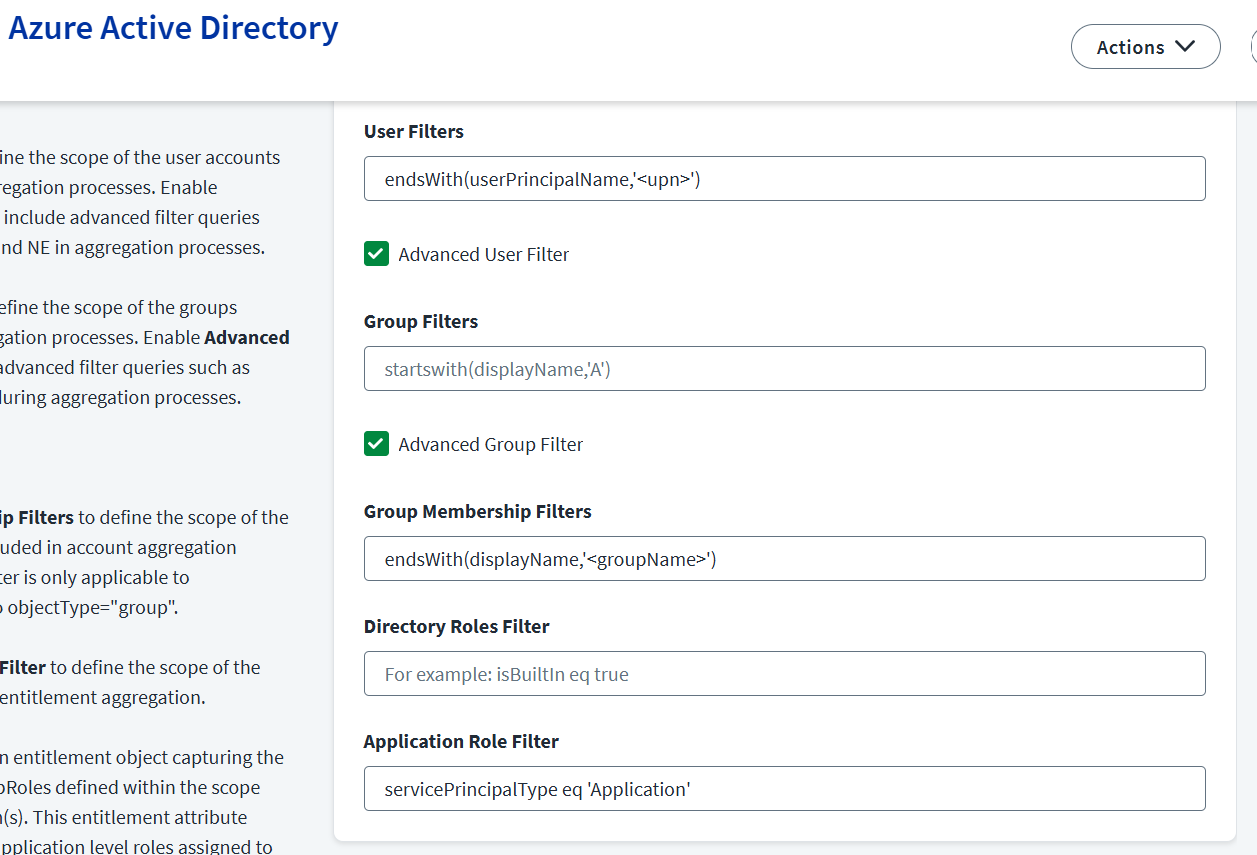
Task: Uncheck the Advanced User Filter checkbox
Action: (376, 254)
